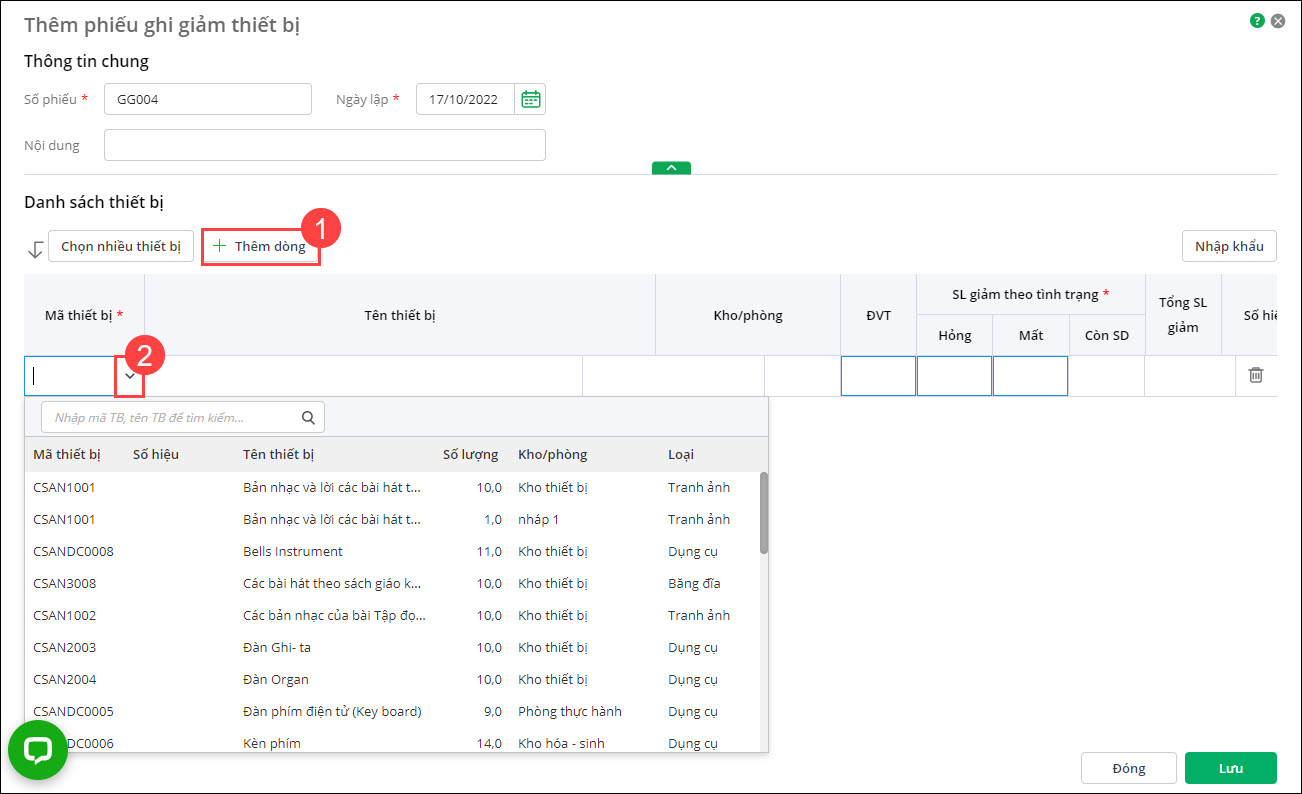Open the calendar date picker icon
The width and height of the screenshot is (1302, 794).
[x=531, y=99]
